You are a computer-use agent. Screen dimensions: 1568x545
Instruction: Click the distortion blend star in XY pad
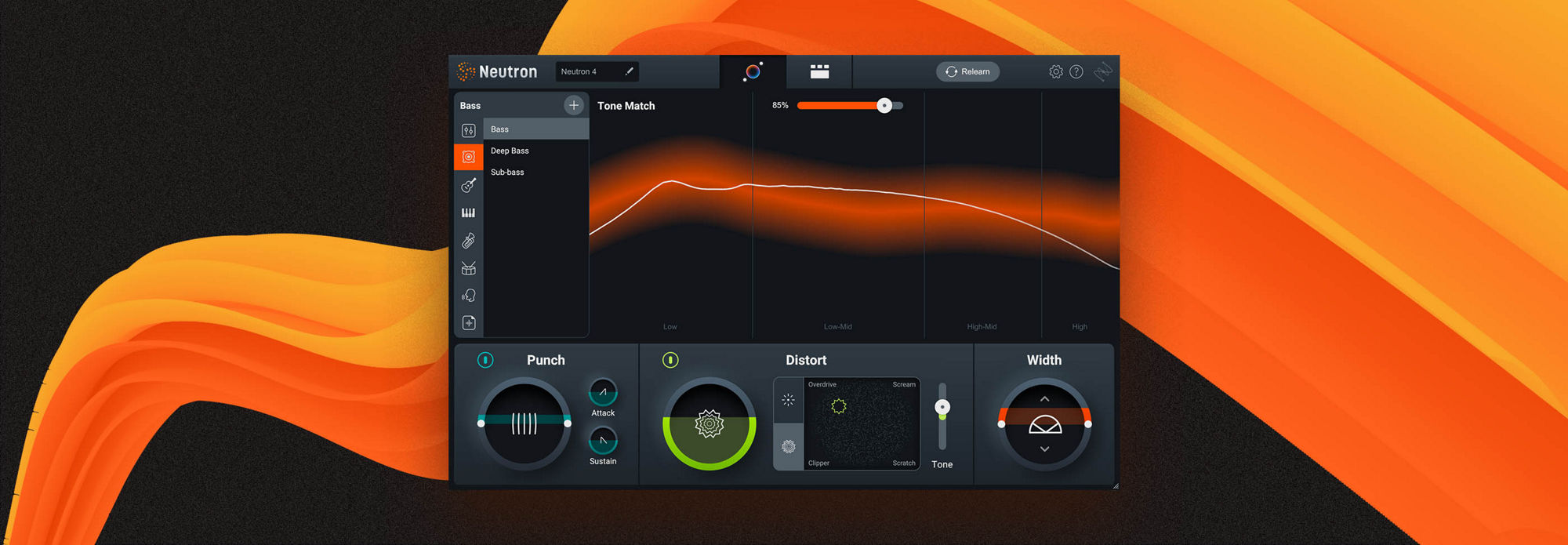click(x=839, y=406)
